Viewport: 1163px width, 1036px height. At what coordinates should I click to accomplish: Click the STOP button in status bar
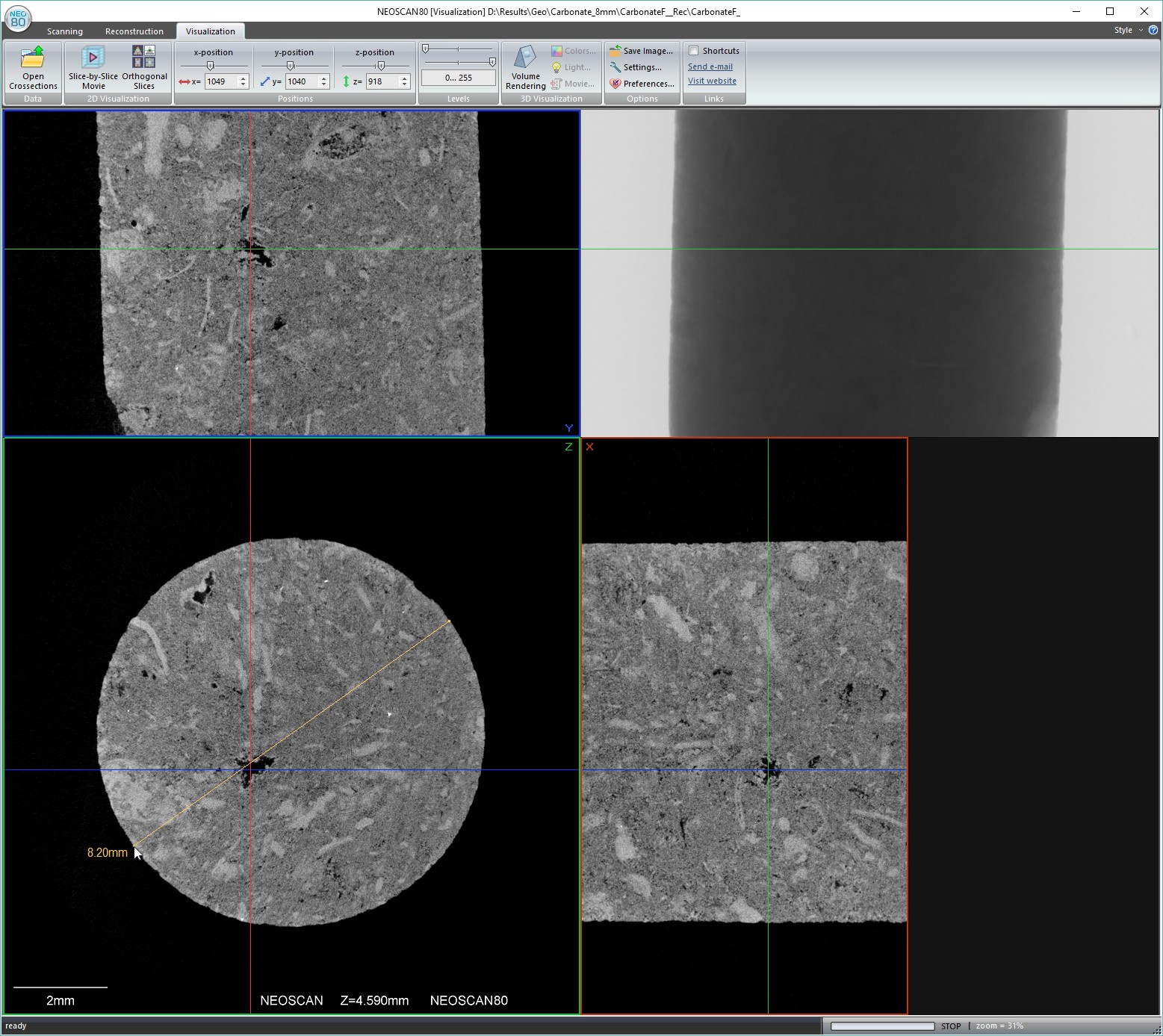click(950, 1026)
